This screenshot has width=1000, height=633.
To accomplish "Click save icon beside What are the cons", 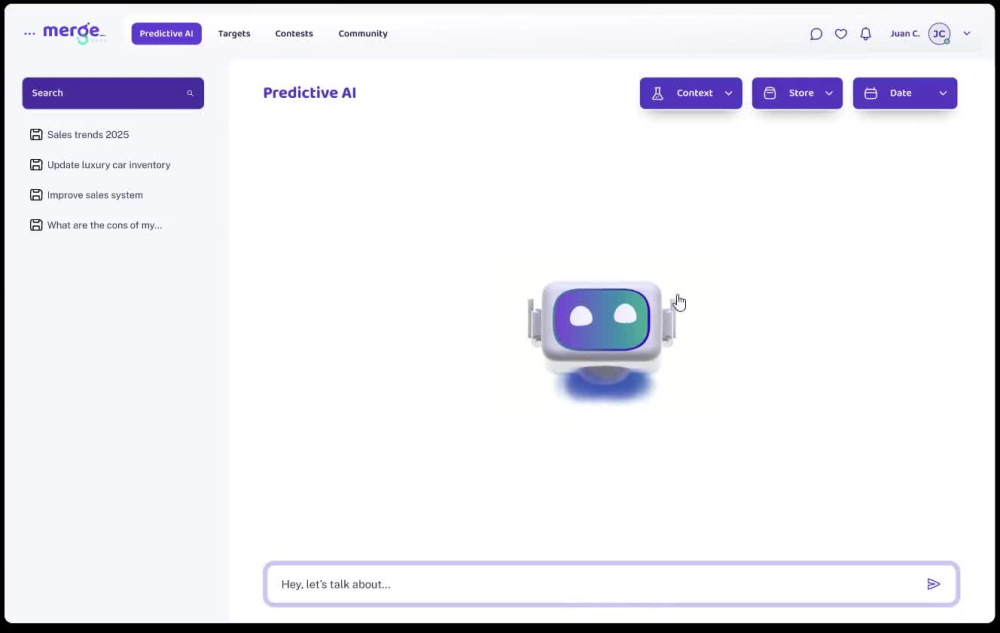I will tap(36, 225).
